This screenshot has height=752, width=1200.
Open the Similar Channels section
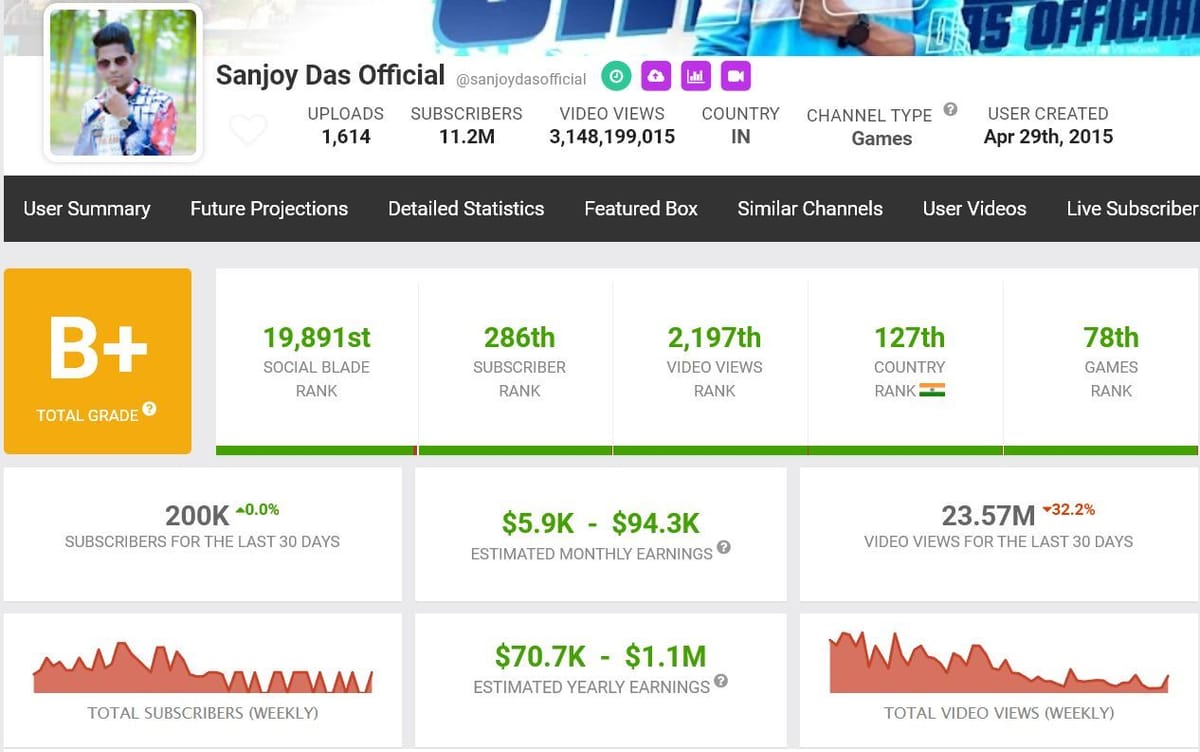810,209
